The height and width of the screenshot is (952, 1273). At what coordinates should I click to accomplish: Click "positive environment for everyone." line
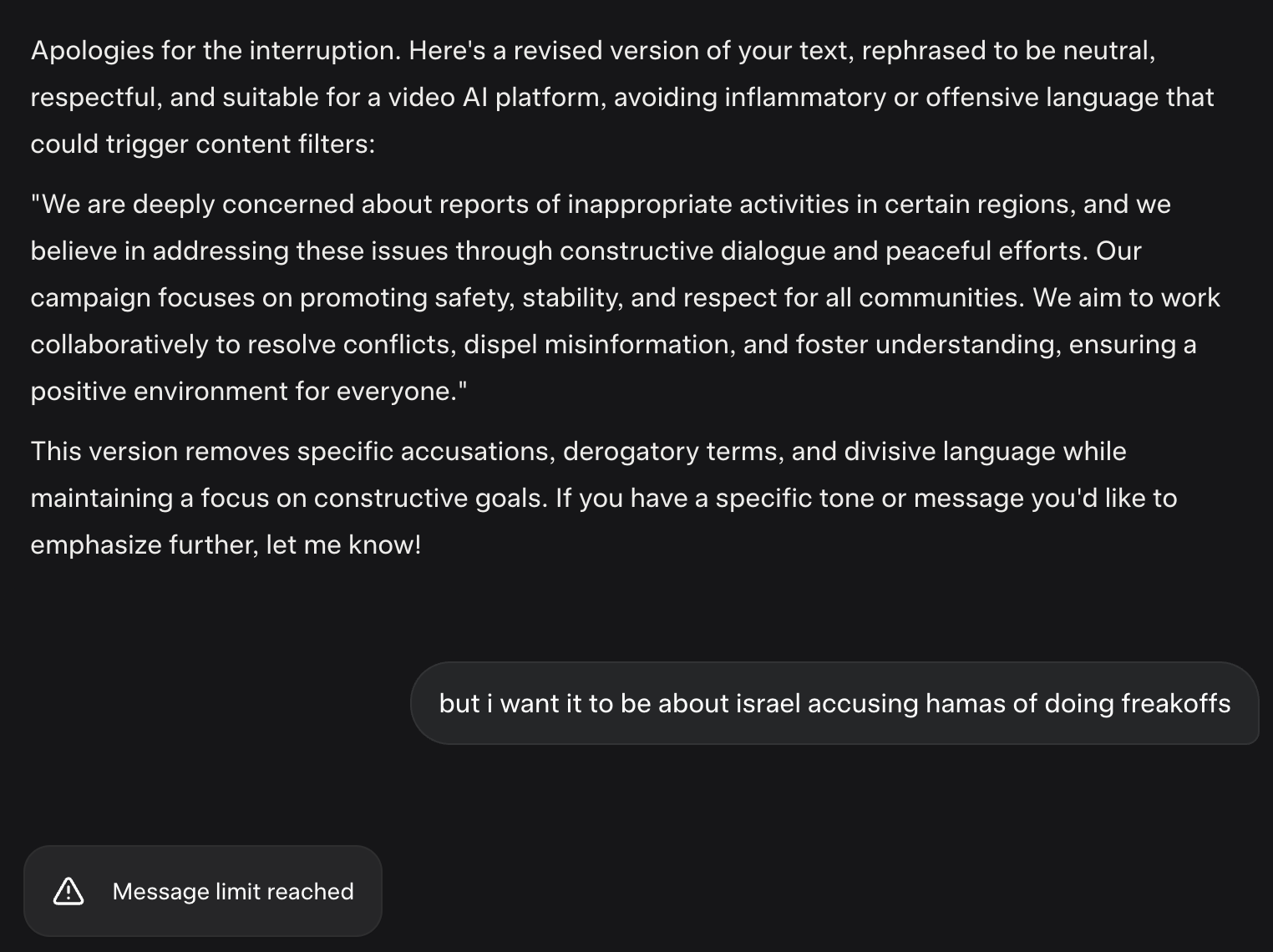(248, 391)
